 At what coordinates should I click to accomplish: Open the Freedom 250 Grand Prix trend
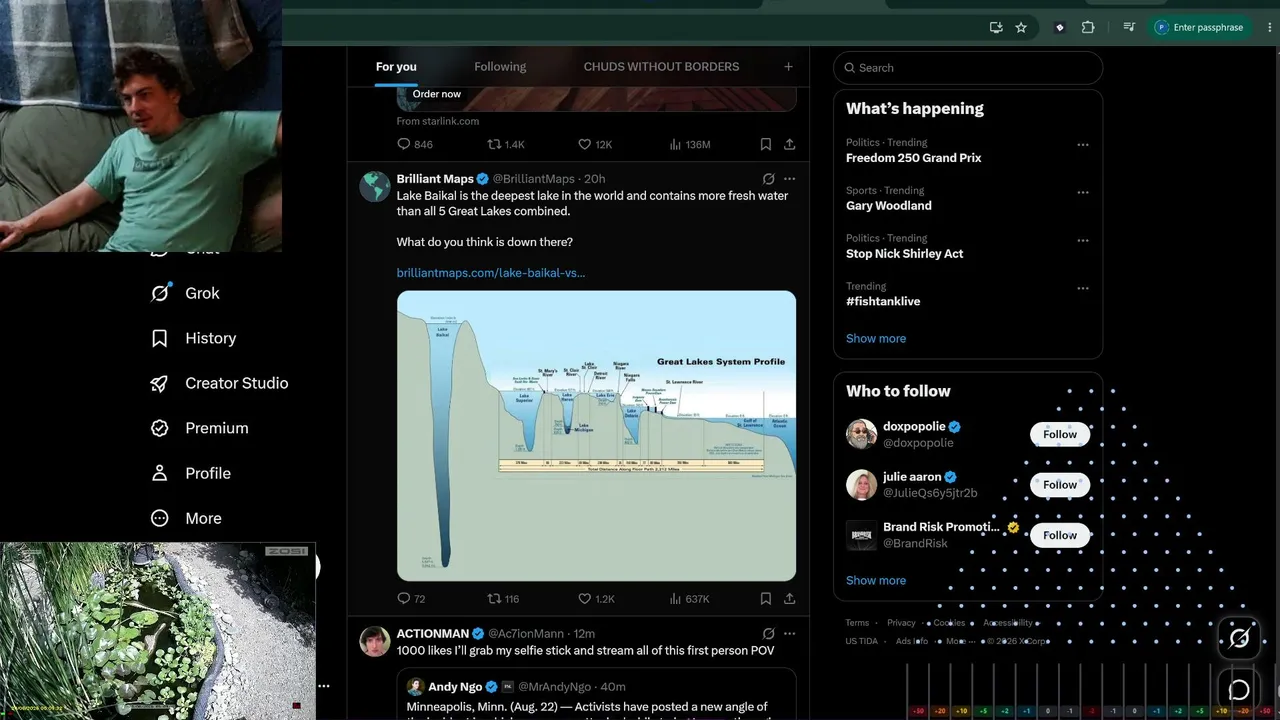point(914,158)
